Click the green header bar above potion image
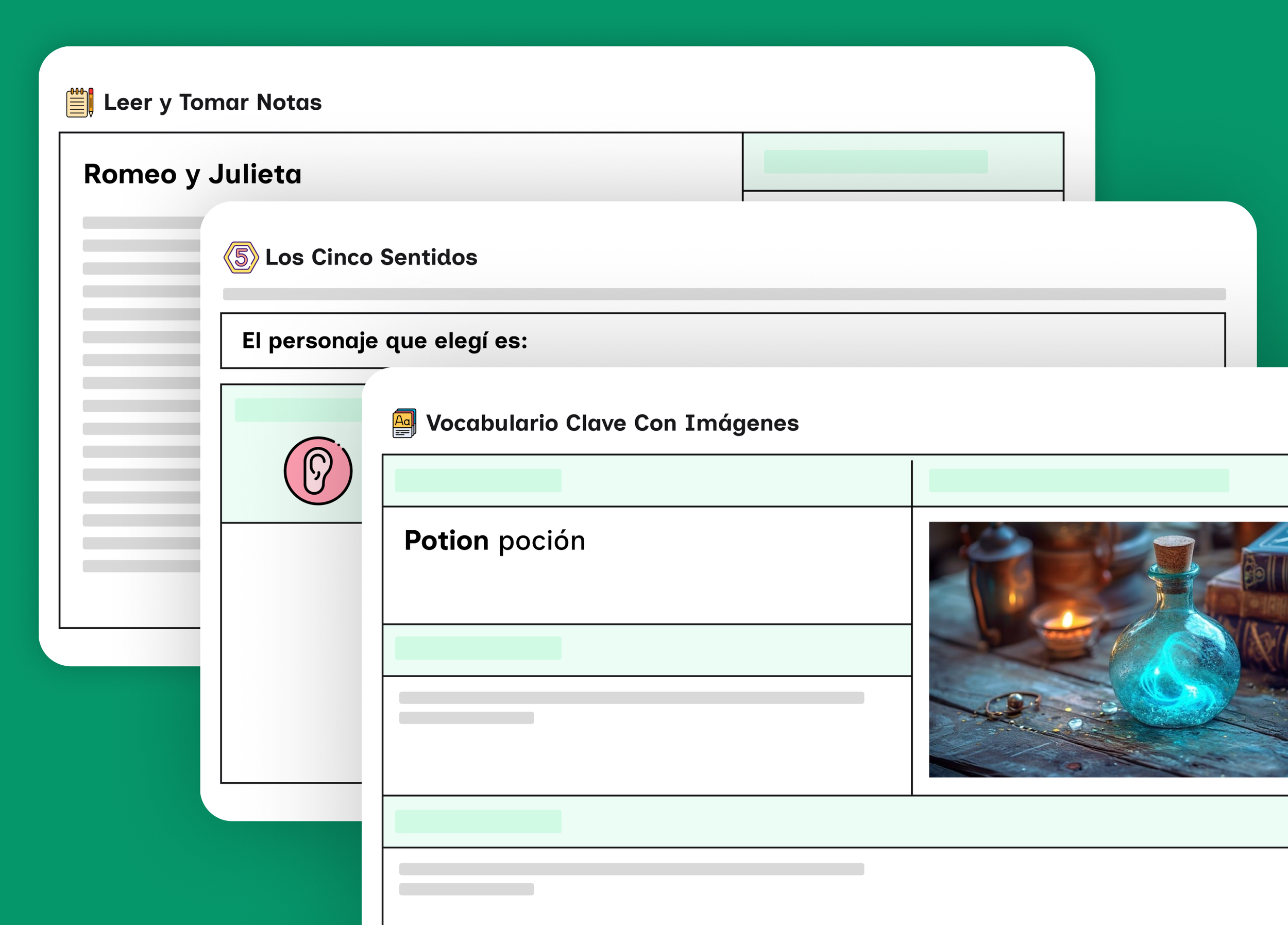The image size is (1288, 925). (x=1078, y=481)
